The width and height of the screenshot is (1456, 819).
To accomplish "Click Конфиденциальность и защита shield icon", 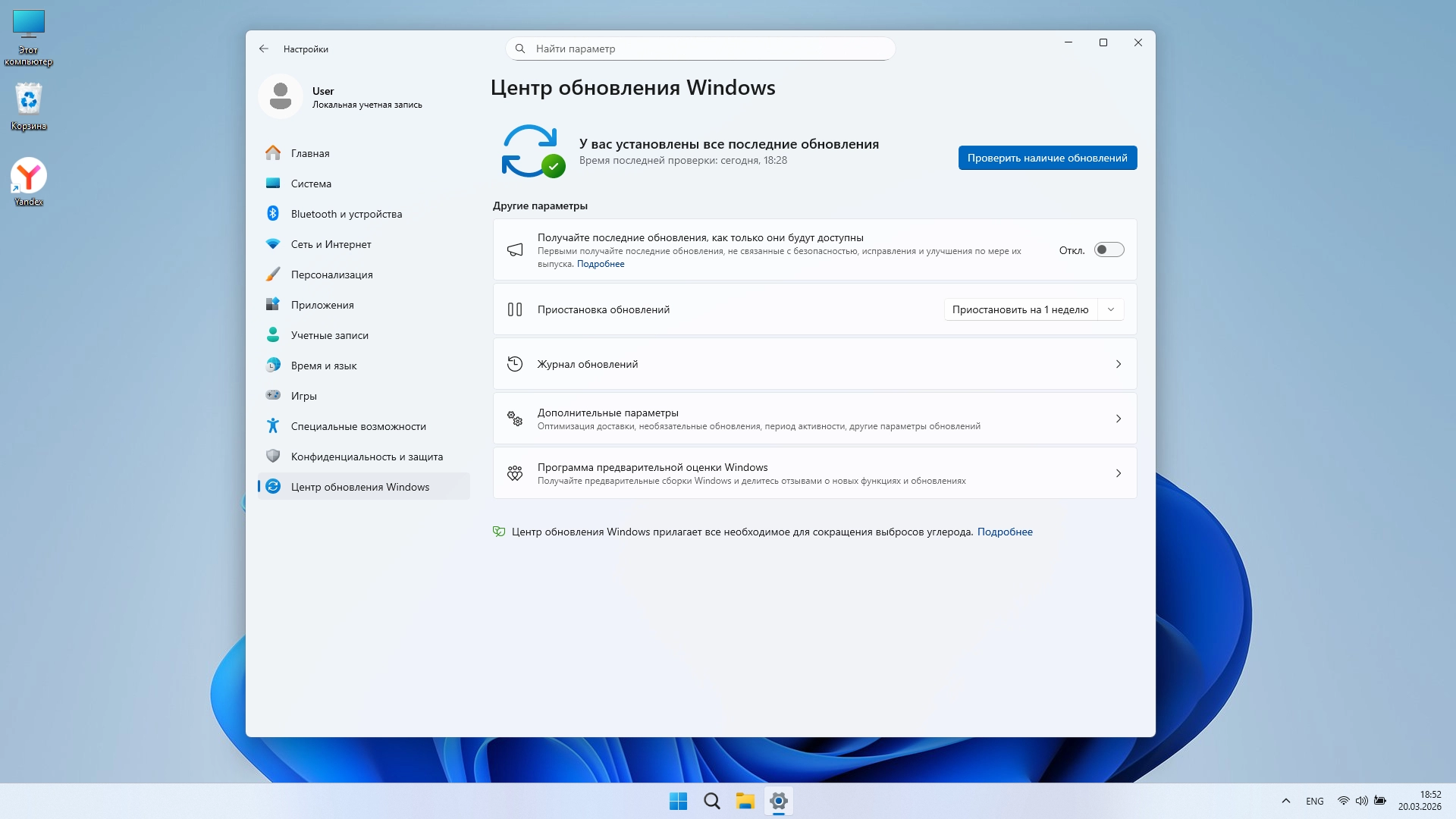I will click(273, 456).
